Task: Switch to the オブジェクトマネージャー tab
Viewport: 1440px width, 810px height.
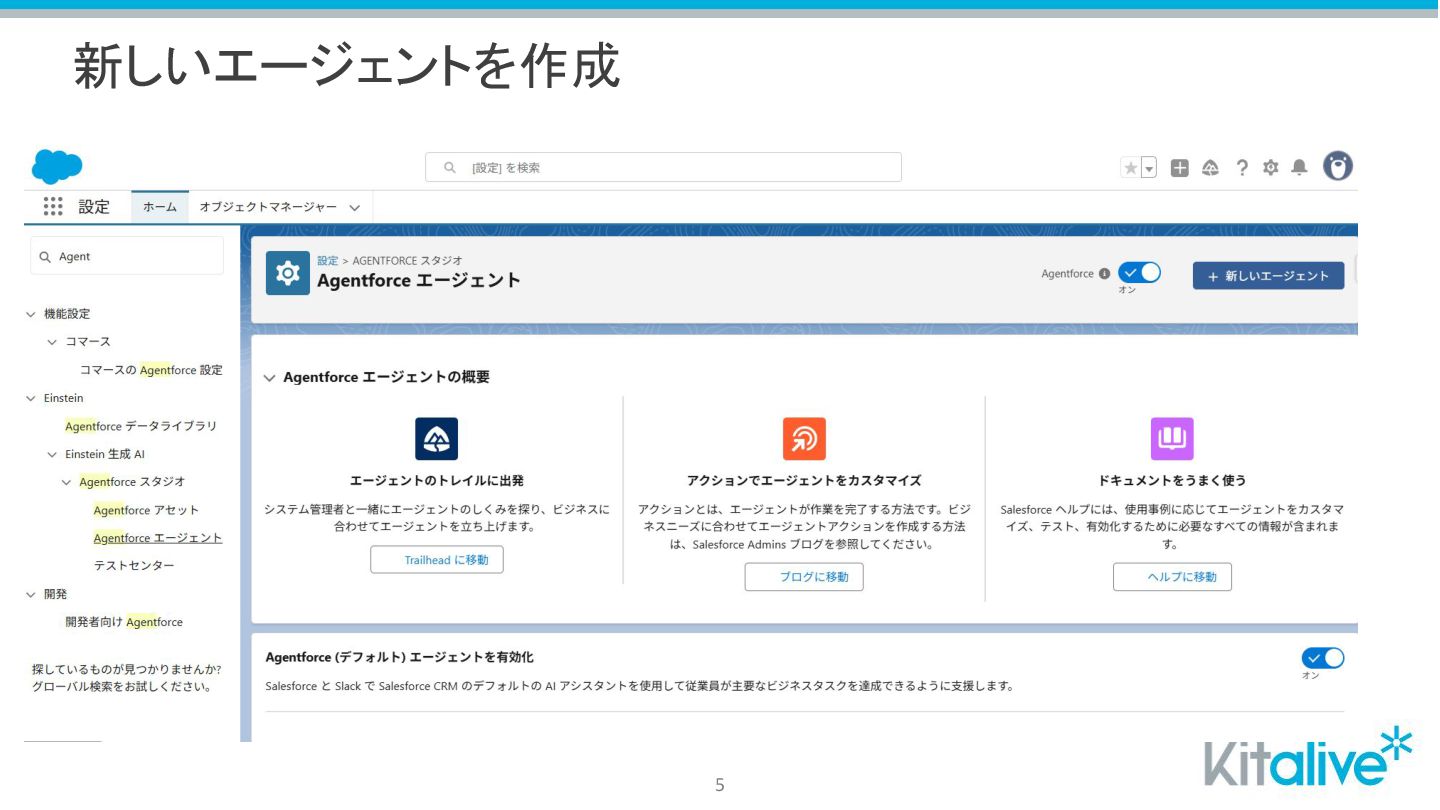Action: tap(268, 207)
